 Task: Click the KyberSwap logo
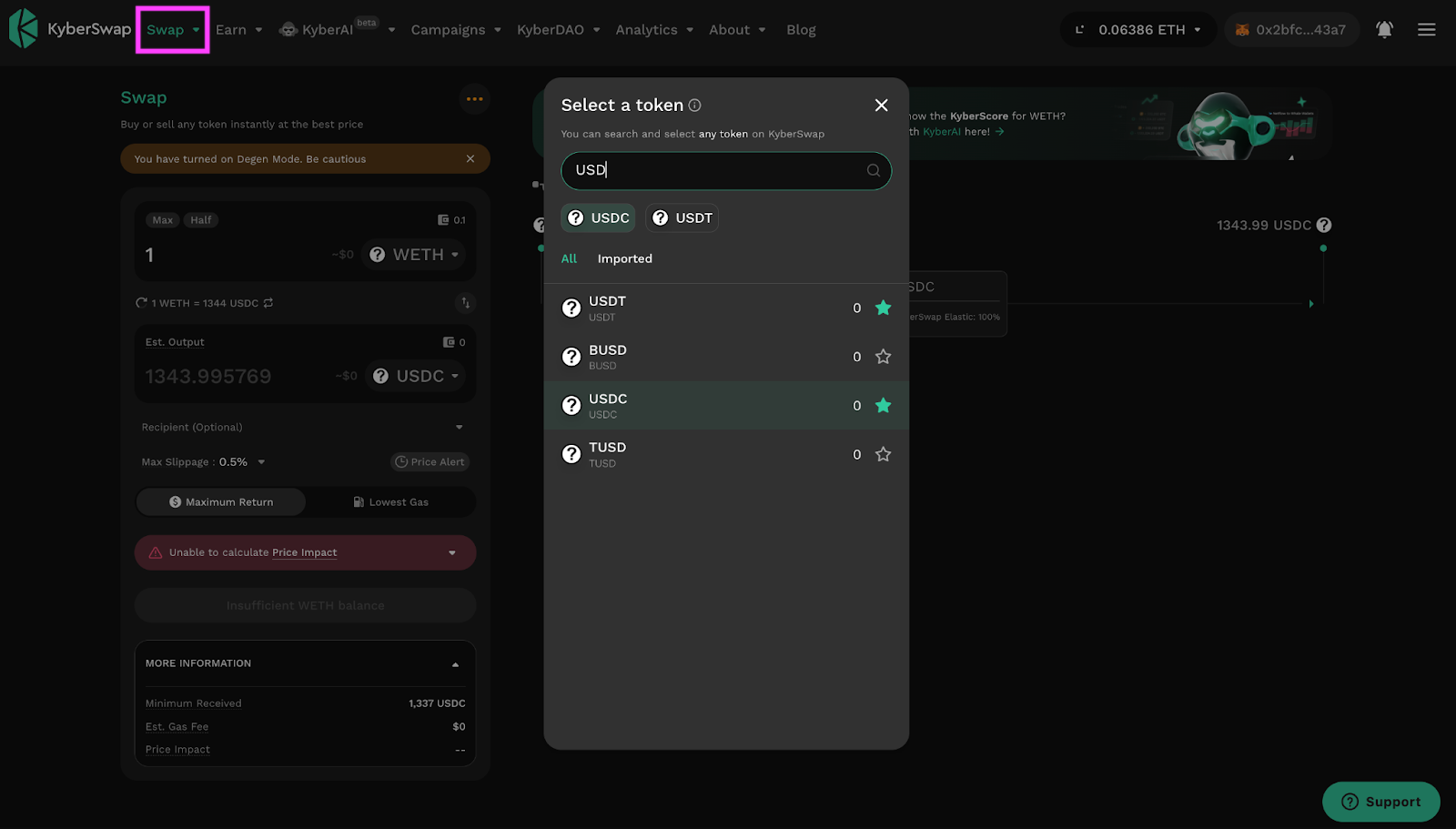pos(70,29)
